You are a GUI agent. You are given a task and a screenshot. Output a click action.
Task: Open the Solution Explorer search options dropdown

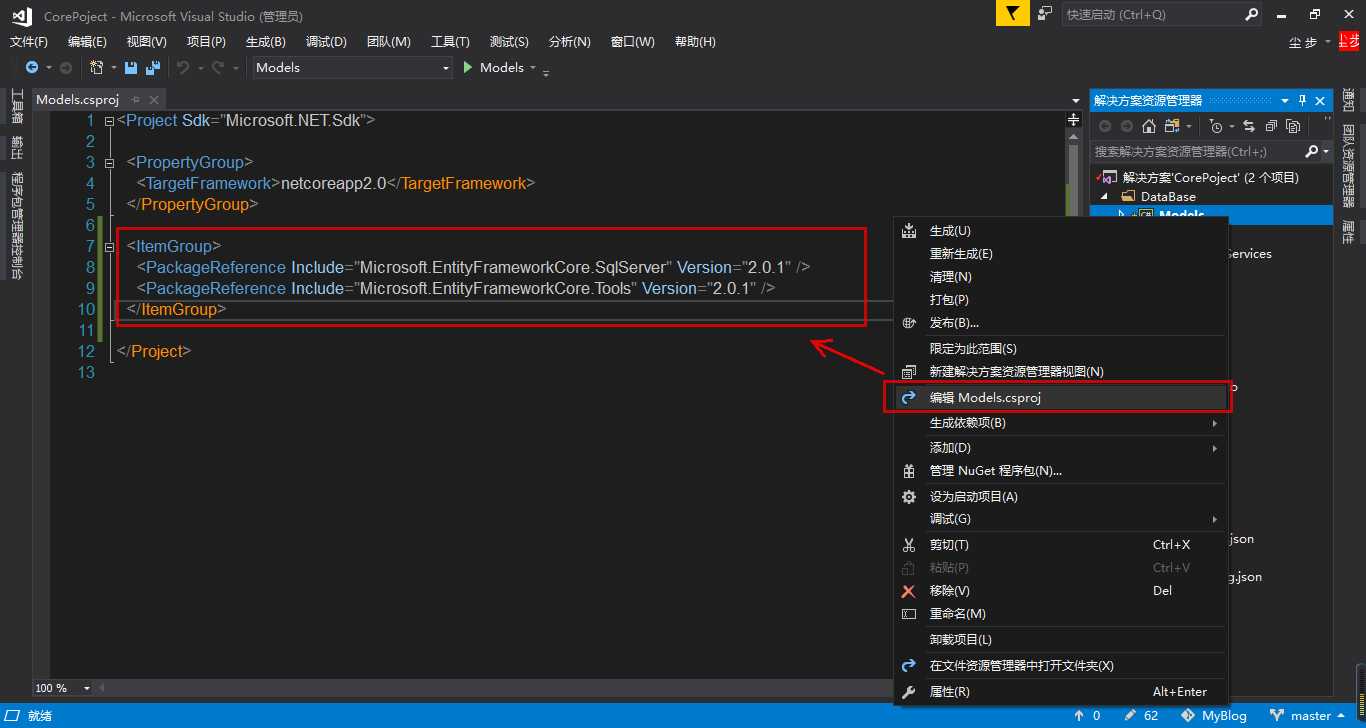coord(1327,151)
